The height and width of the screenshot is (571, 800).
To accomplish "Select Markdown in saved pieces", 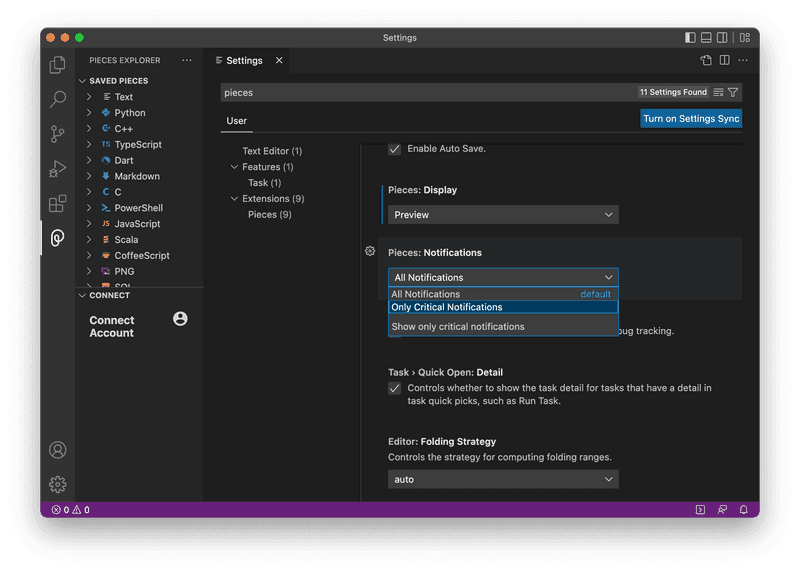I will coord(137,176).
